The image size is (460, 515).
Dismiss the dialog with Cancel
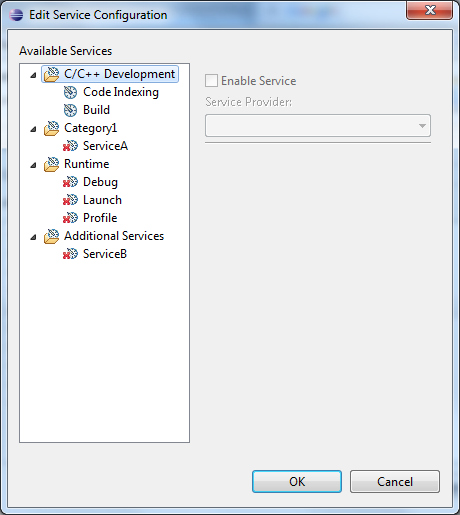(x=395, y=481)
